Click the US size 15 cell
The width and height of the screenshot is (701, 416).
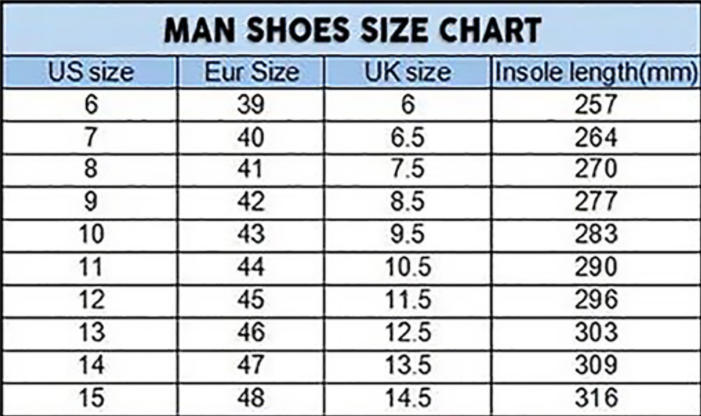pos(89,398)
